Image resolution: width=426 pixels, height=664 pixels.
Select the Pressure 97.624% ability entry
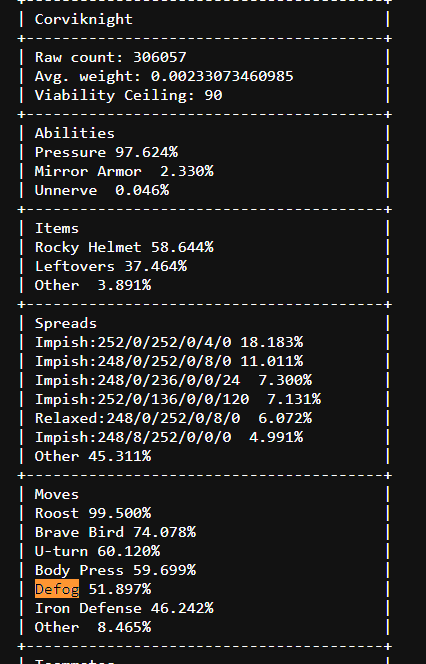pyautogui.click(x=106, y=152)
